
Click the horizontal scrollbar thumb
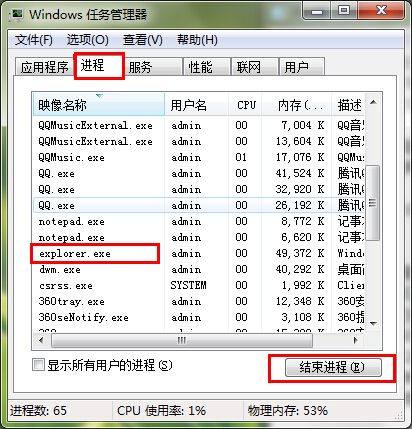pyautogui.click(x=182, y=340)
